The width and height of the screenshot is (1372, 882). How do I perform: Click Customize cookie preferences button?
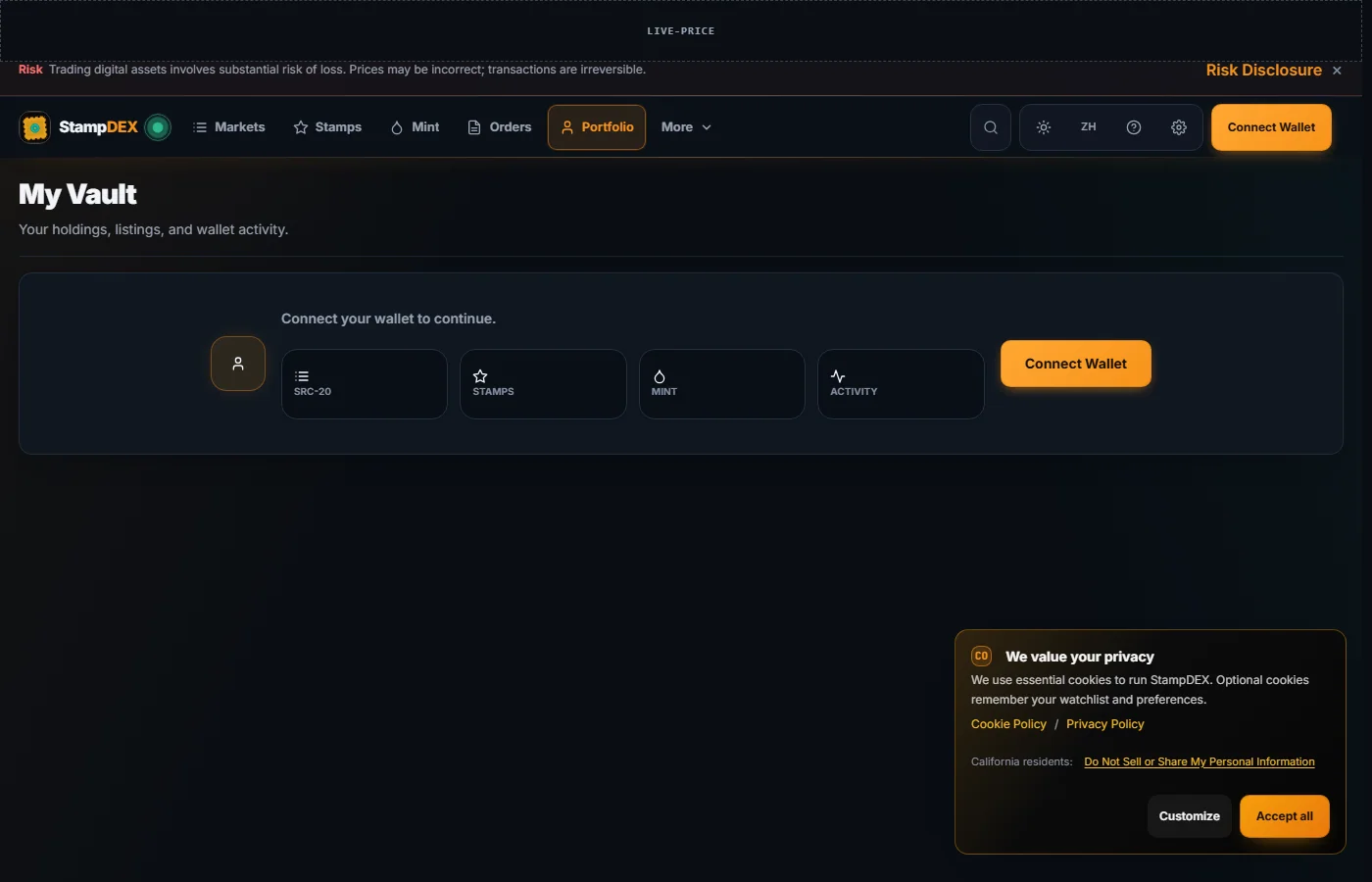click(1189, 816)
